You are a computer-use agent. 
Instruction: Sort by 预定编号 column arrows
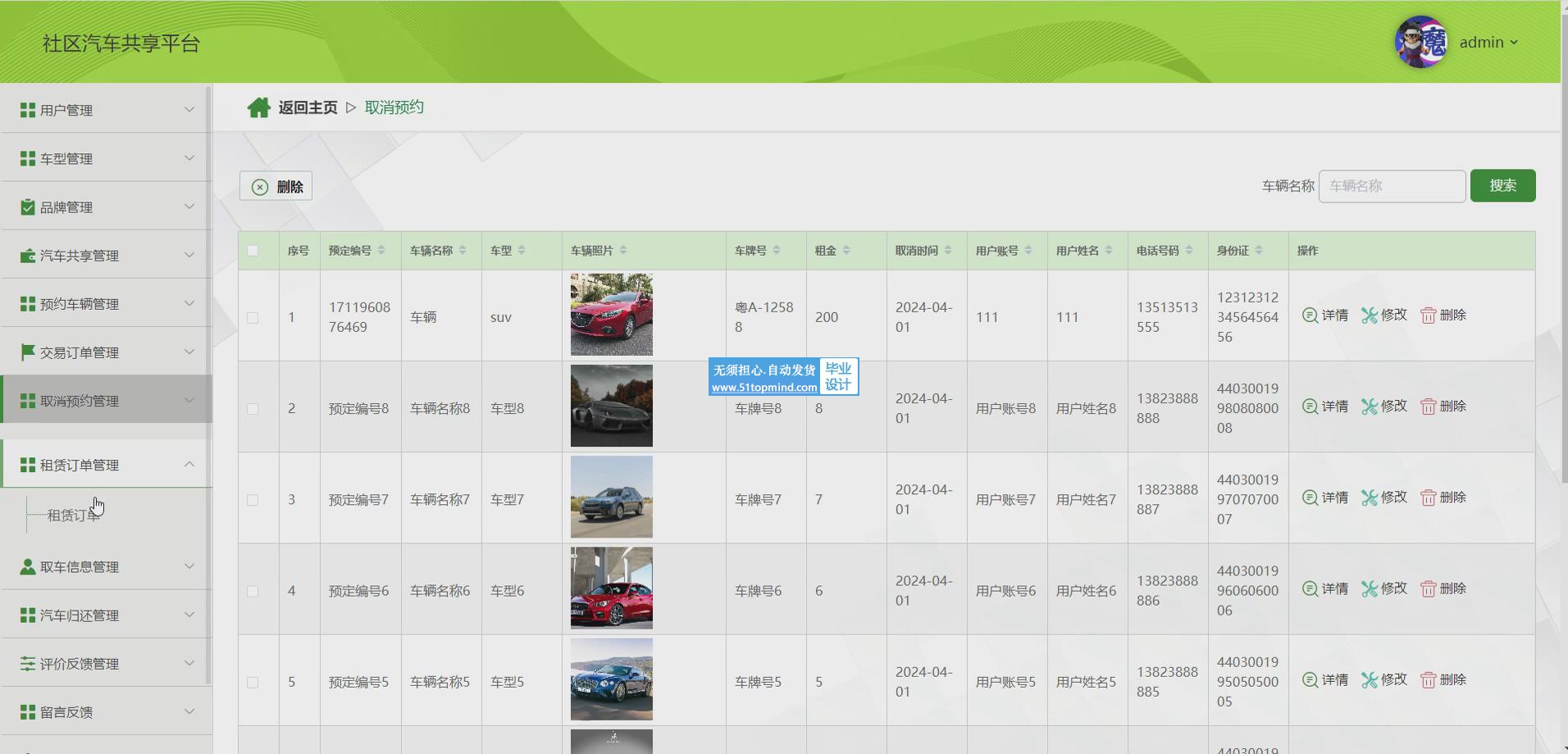pyautogui.click(x=381, y=250)
